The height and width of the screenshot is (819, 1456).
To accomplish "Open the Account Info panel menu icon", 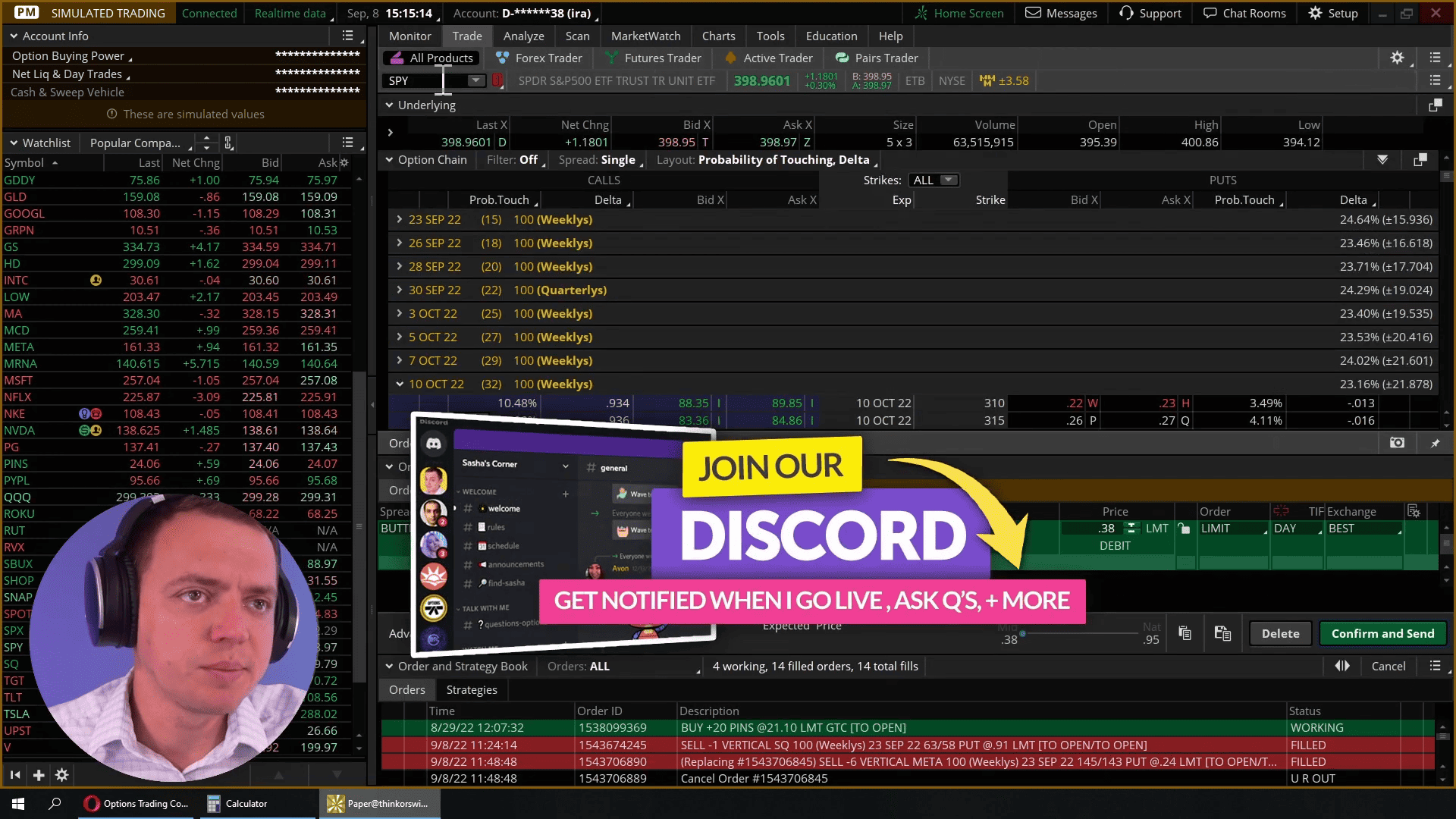I will coord(347,36).
